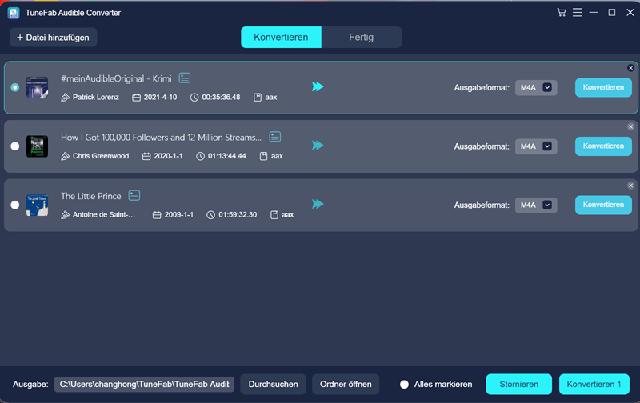640x403 pixels.
Task: Click the Ausgabe output path field
Action: click(x=144, y=384)
